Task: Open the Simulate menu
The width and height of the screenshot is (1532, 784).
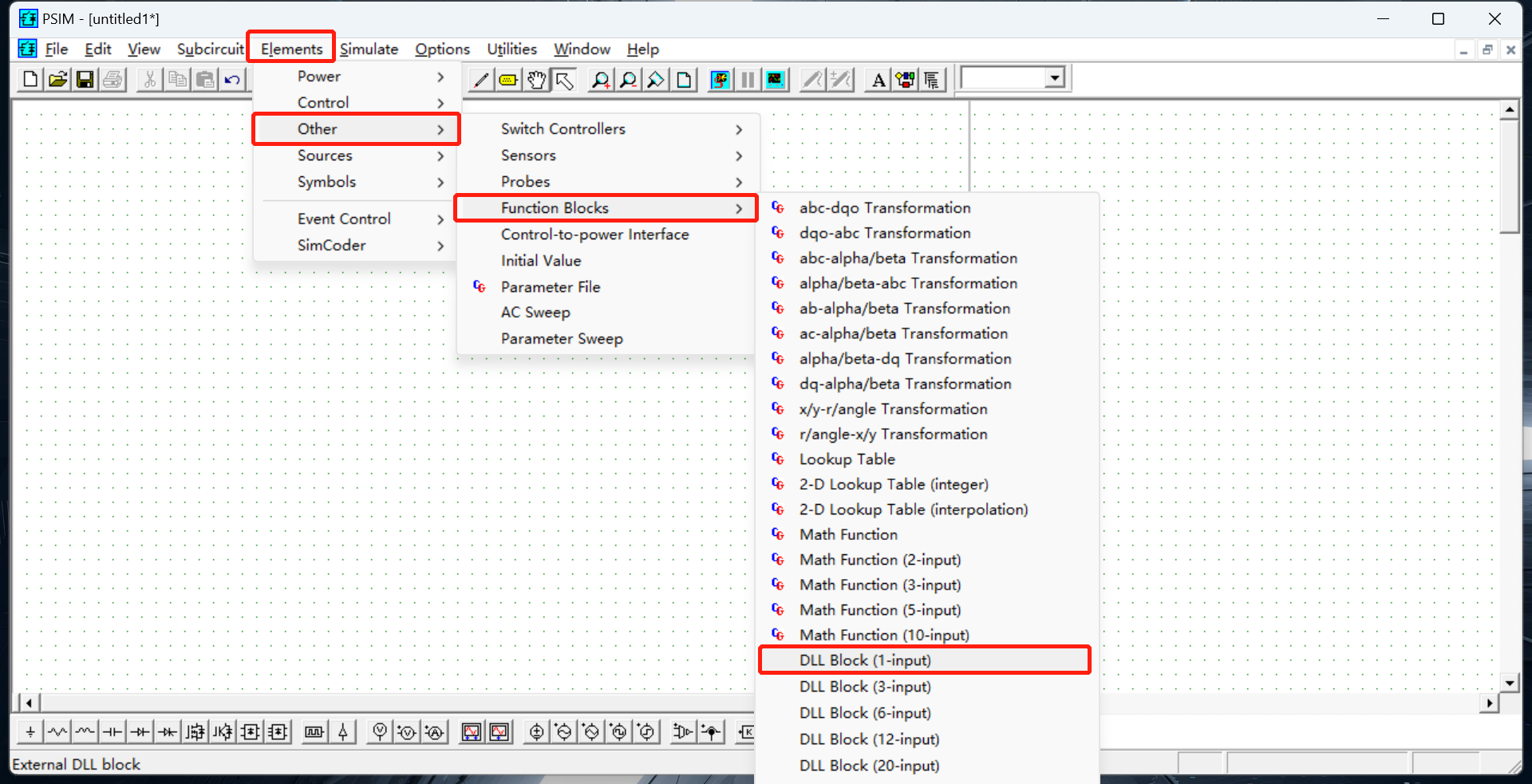Action: [x=369, y=49]
